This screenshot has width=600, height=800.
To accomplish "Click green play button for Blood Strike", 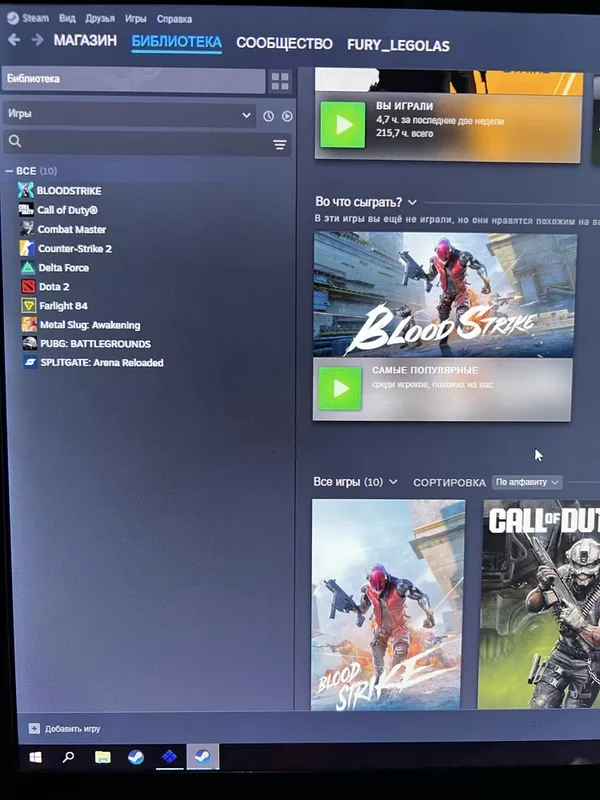I will [x=340, y=388].
